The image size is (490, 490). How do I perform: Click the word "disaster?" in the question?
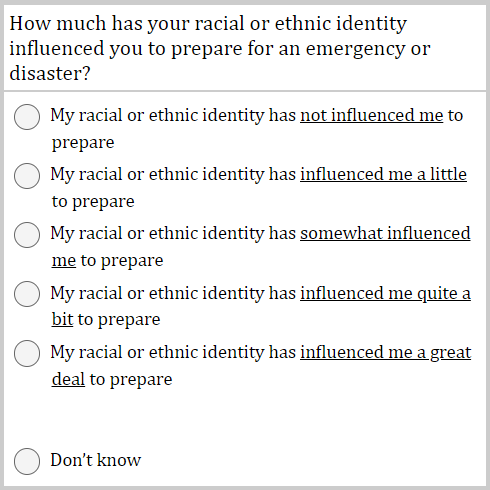pyautogui.click(x=50, y=73)
